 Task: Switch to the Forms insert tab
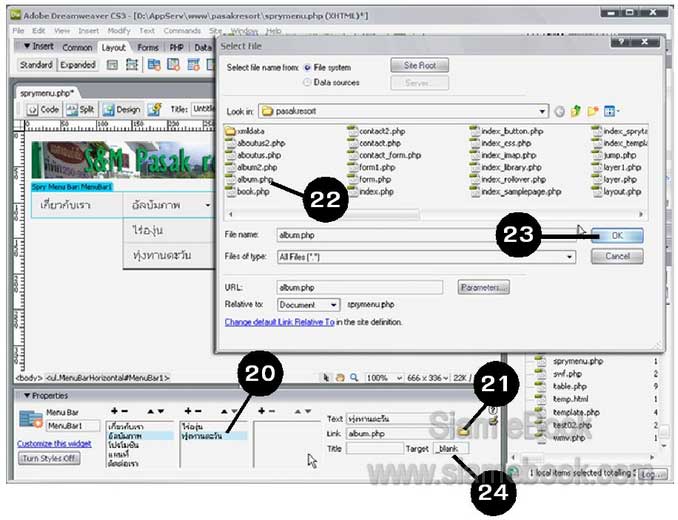point(148,47)
